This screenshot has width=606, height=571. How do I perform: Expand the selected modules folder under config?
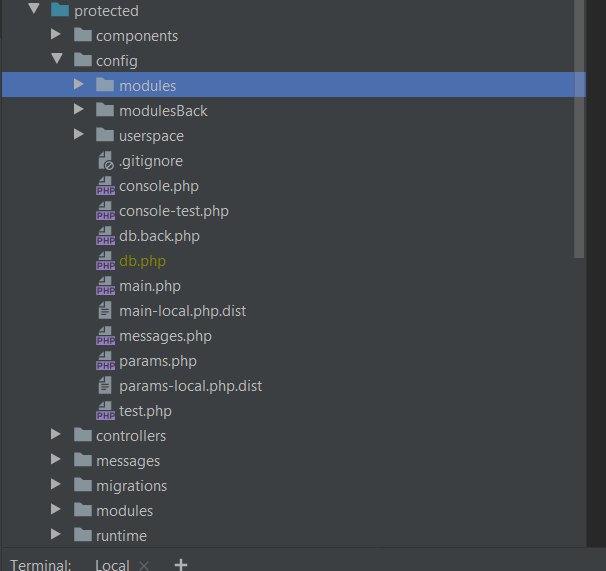point(78,84)
